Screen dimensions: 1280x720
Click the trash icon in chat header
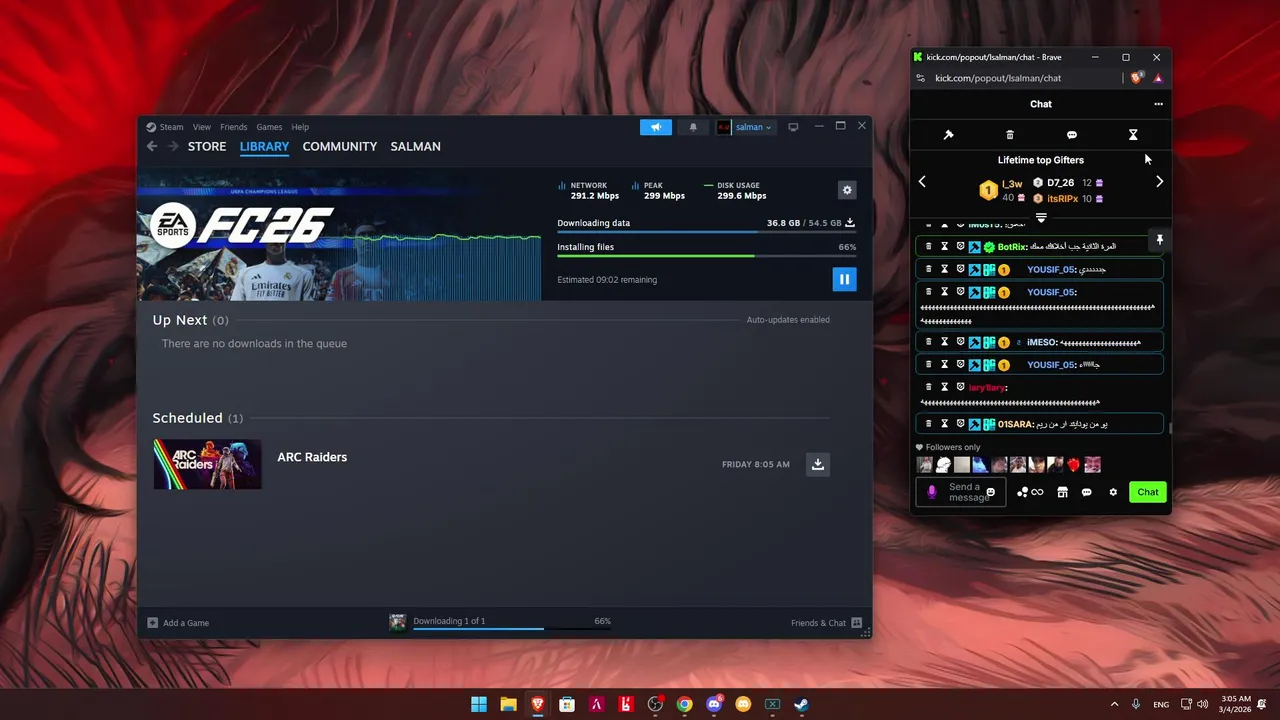click(x=1010, y=135)
